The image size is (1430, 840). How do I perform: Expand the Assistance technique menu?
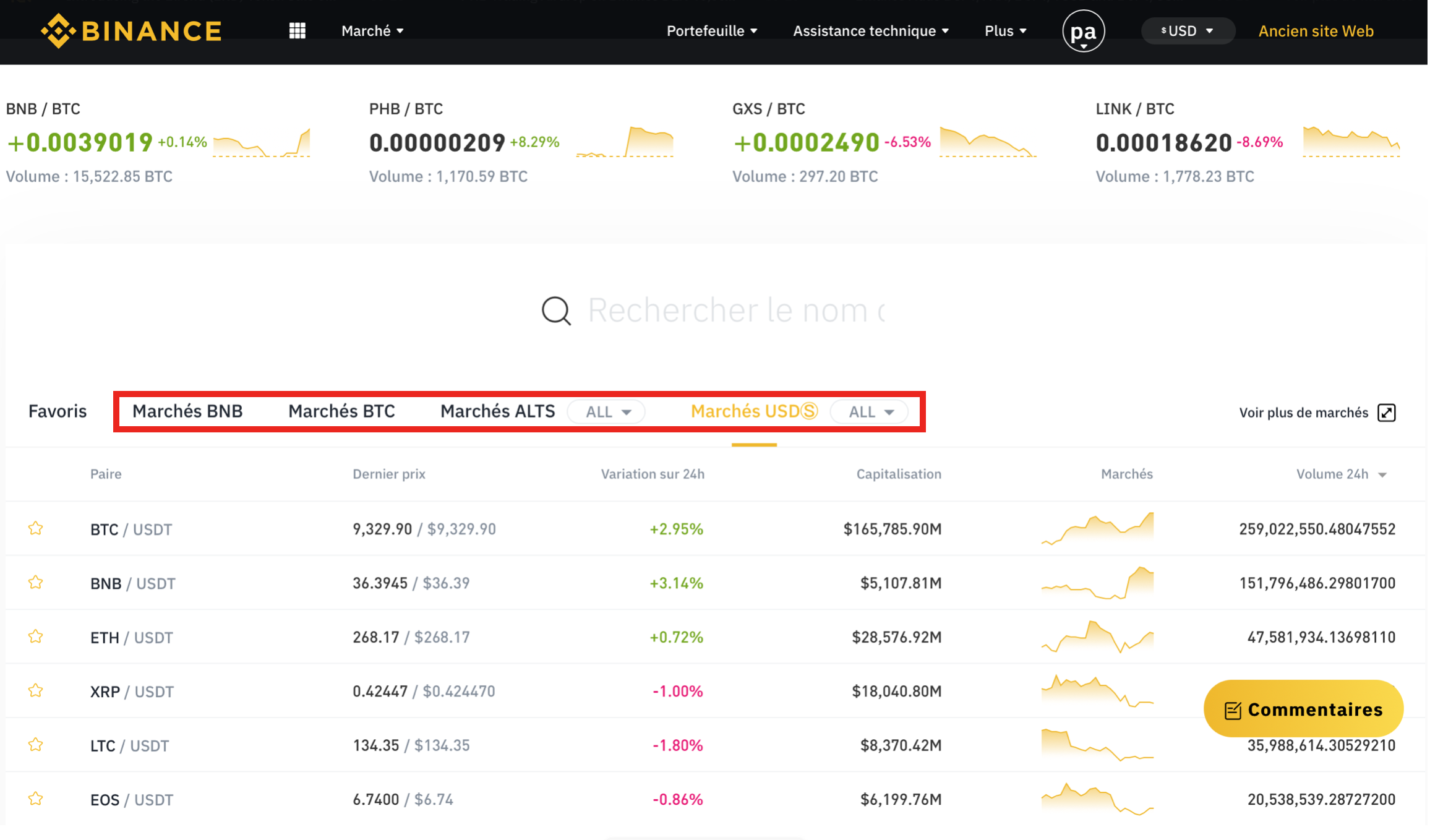pos(871,31)
